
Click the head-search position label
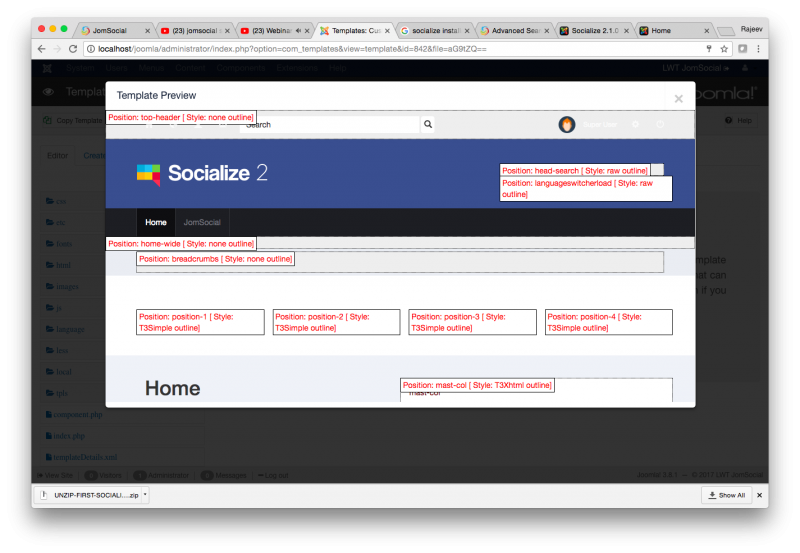click(575, 171)
